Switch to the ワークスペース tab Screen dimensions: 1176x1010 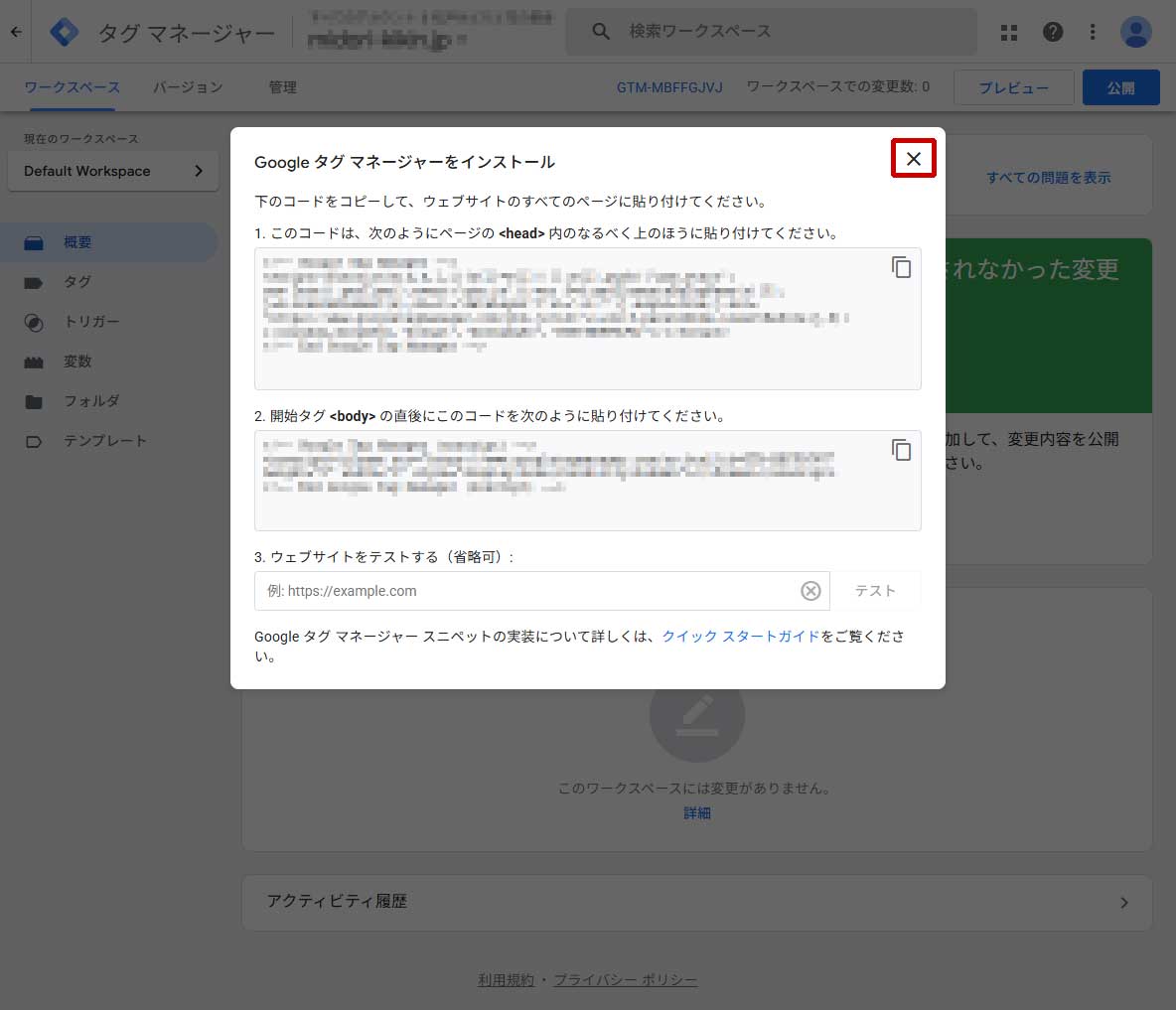point(72,87)
